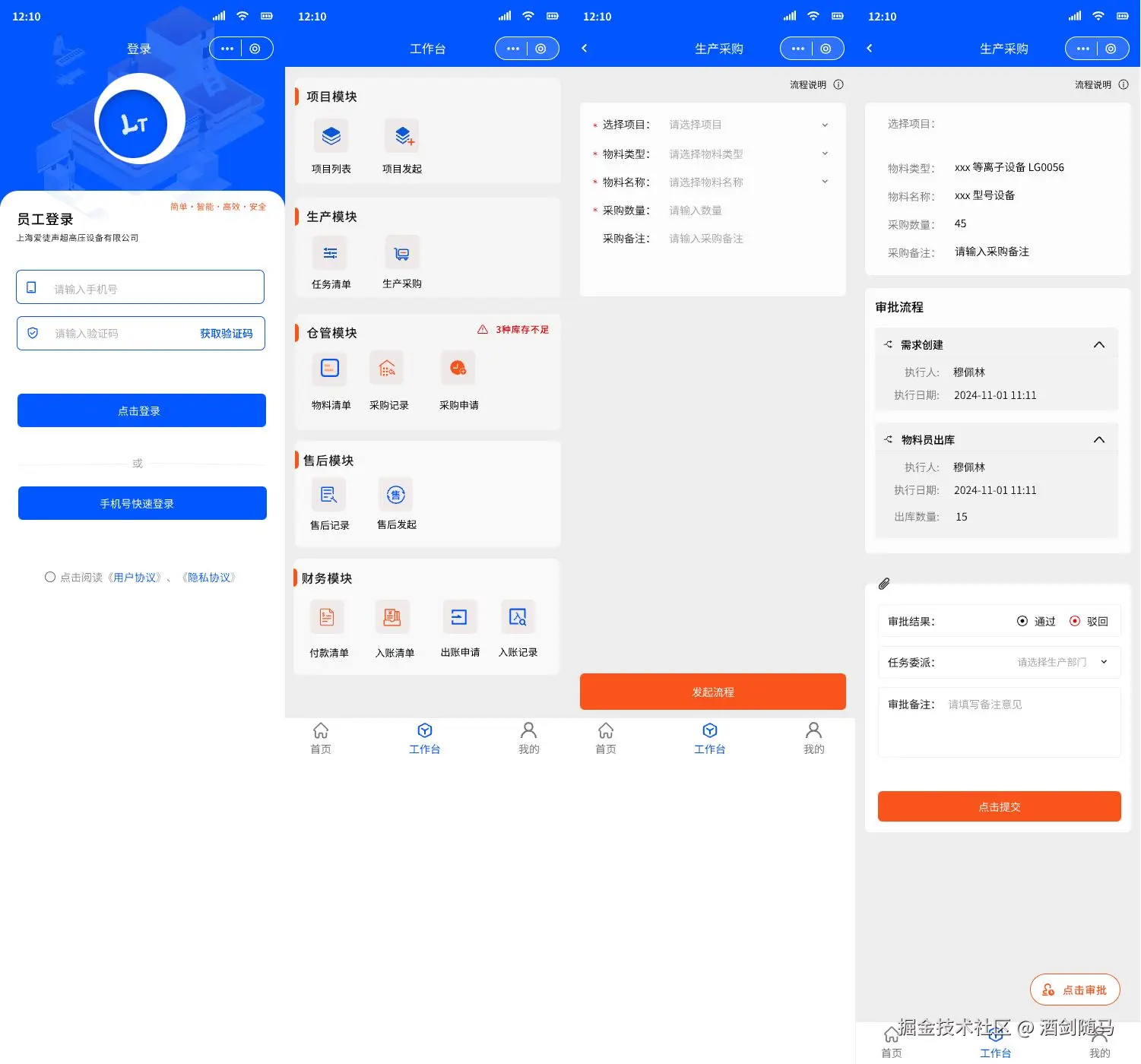The image size is (1141, 1064).
Task: Click the 点击提交 button
Action: [x=1000, y=806]
